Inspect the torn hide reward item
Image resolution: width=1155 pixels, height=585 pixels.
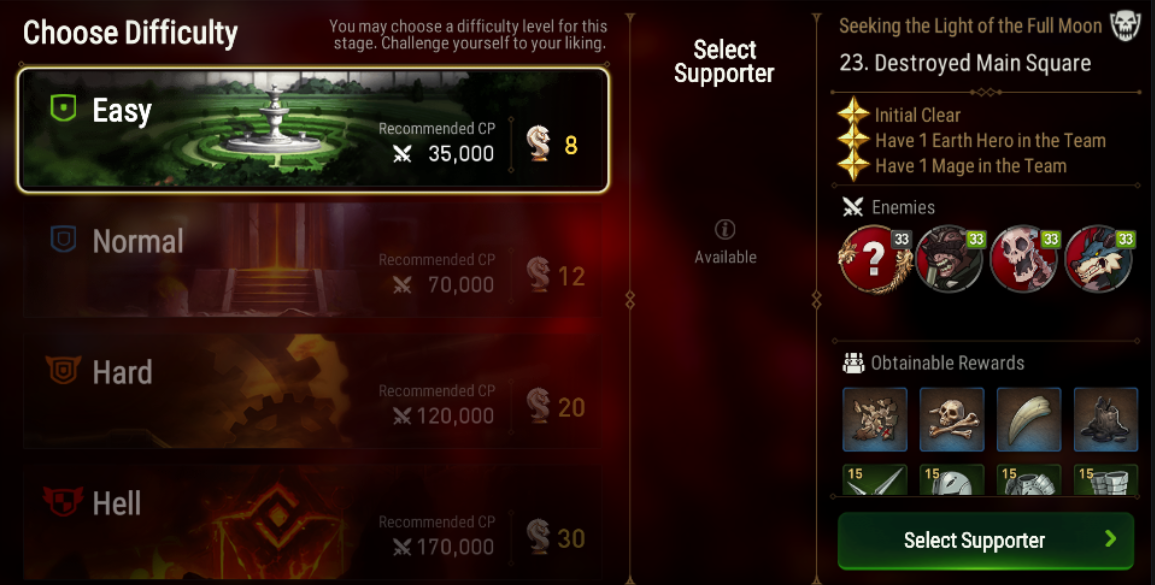click(874, 419)
